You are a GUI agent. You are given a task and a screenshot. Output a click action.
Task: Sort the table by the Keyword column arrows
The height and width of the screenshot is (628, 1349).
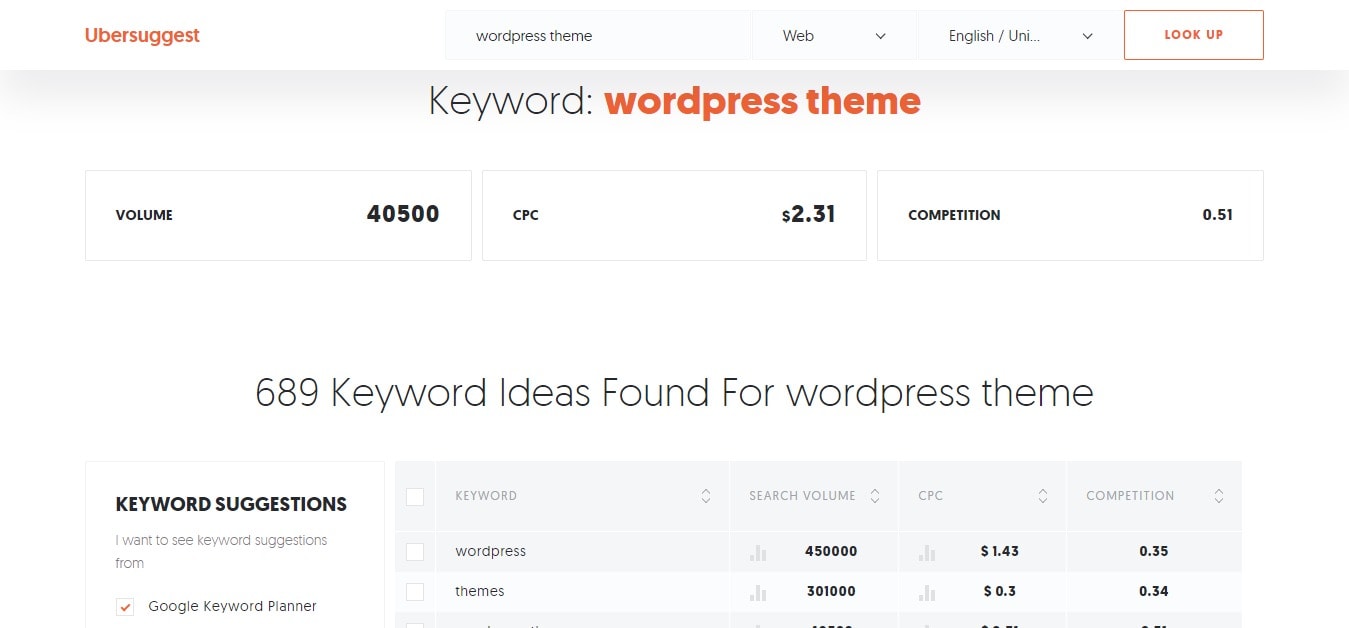(x=706, y=496)
